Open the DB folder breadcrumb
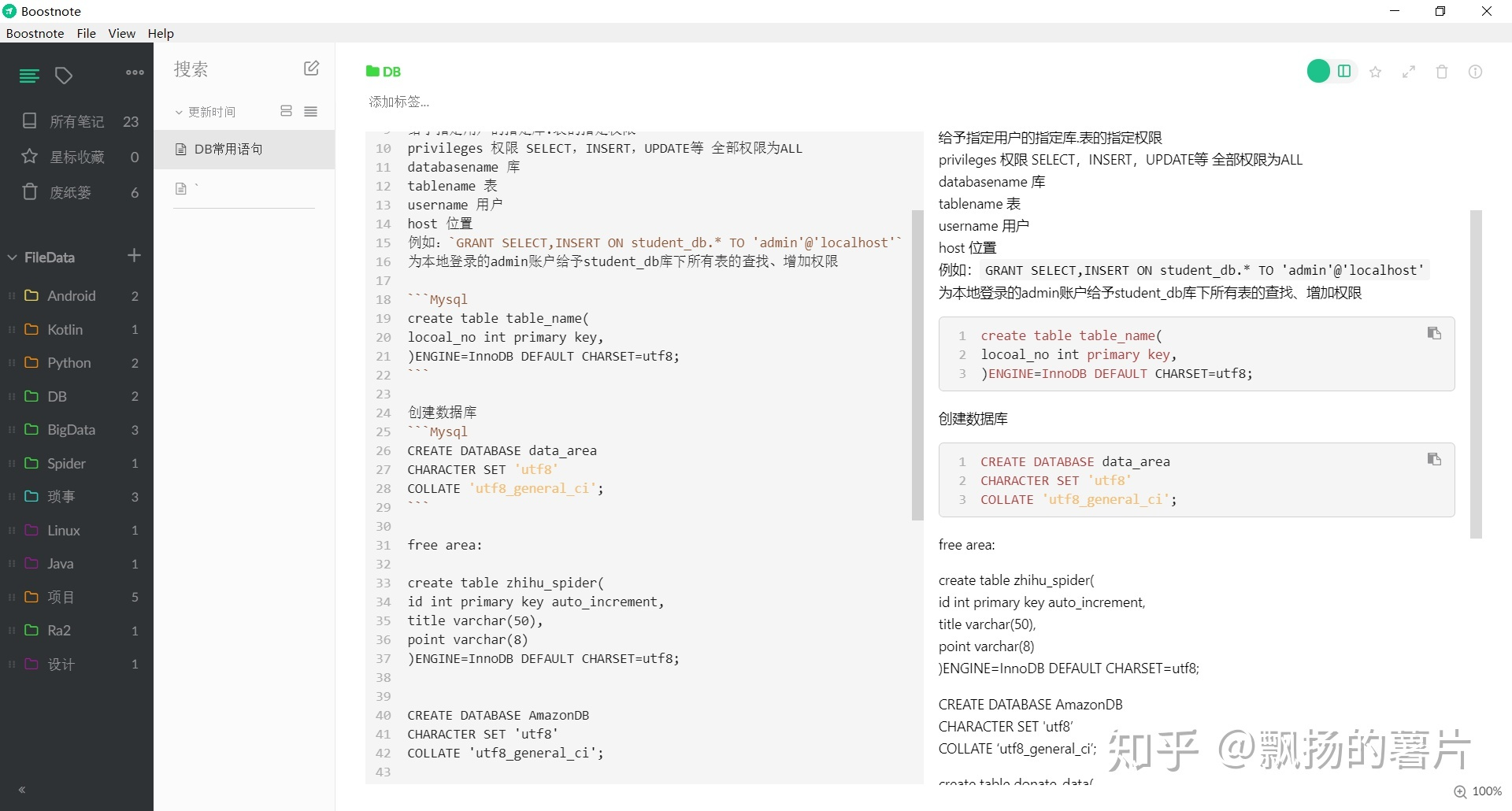 tap(384, 72)
